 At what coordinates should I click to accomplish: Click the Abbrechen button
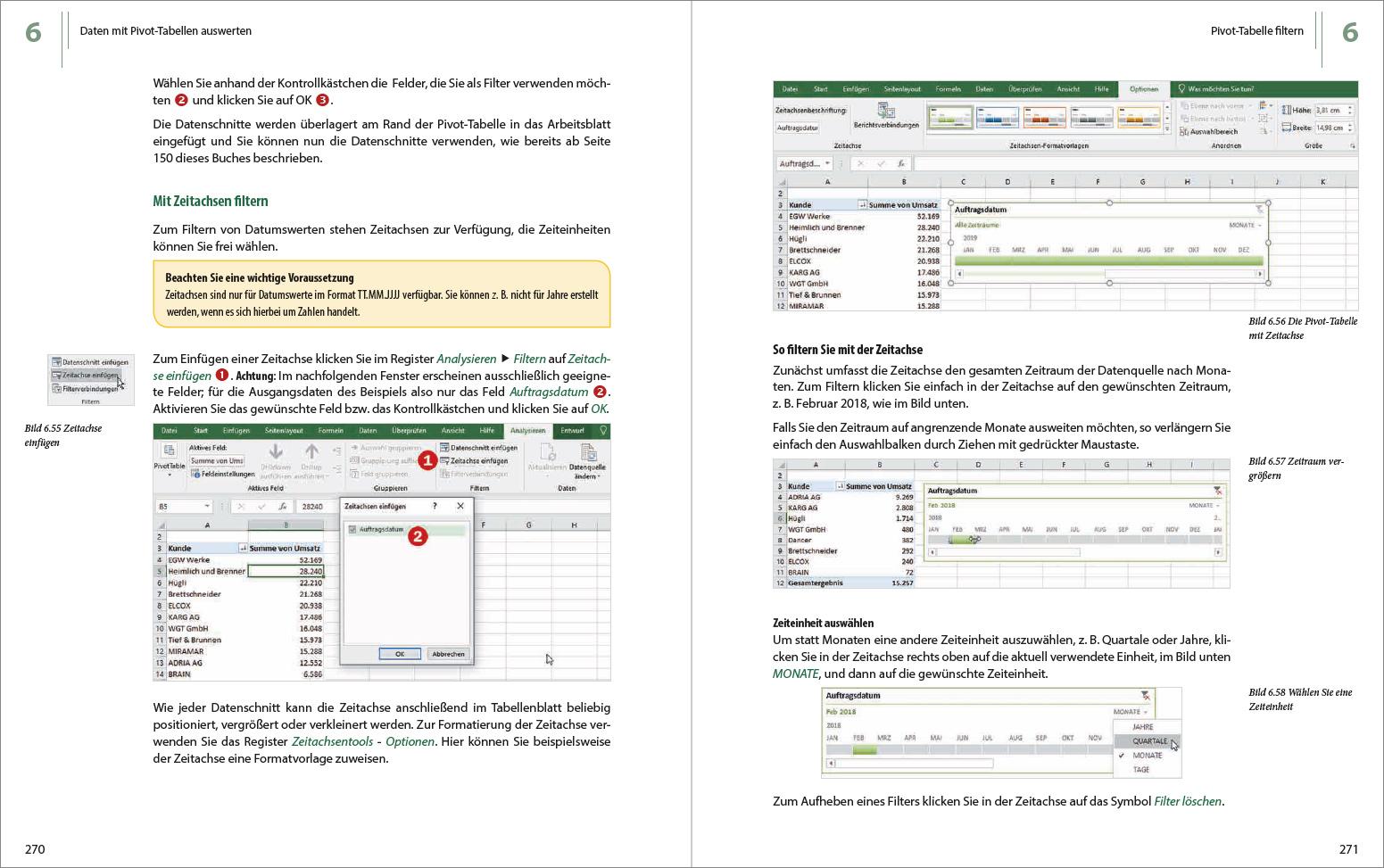tap(448, 653)
